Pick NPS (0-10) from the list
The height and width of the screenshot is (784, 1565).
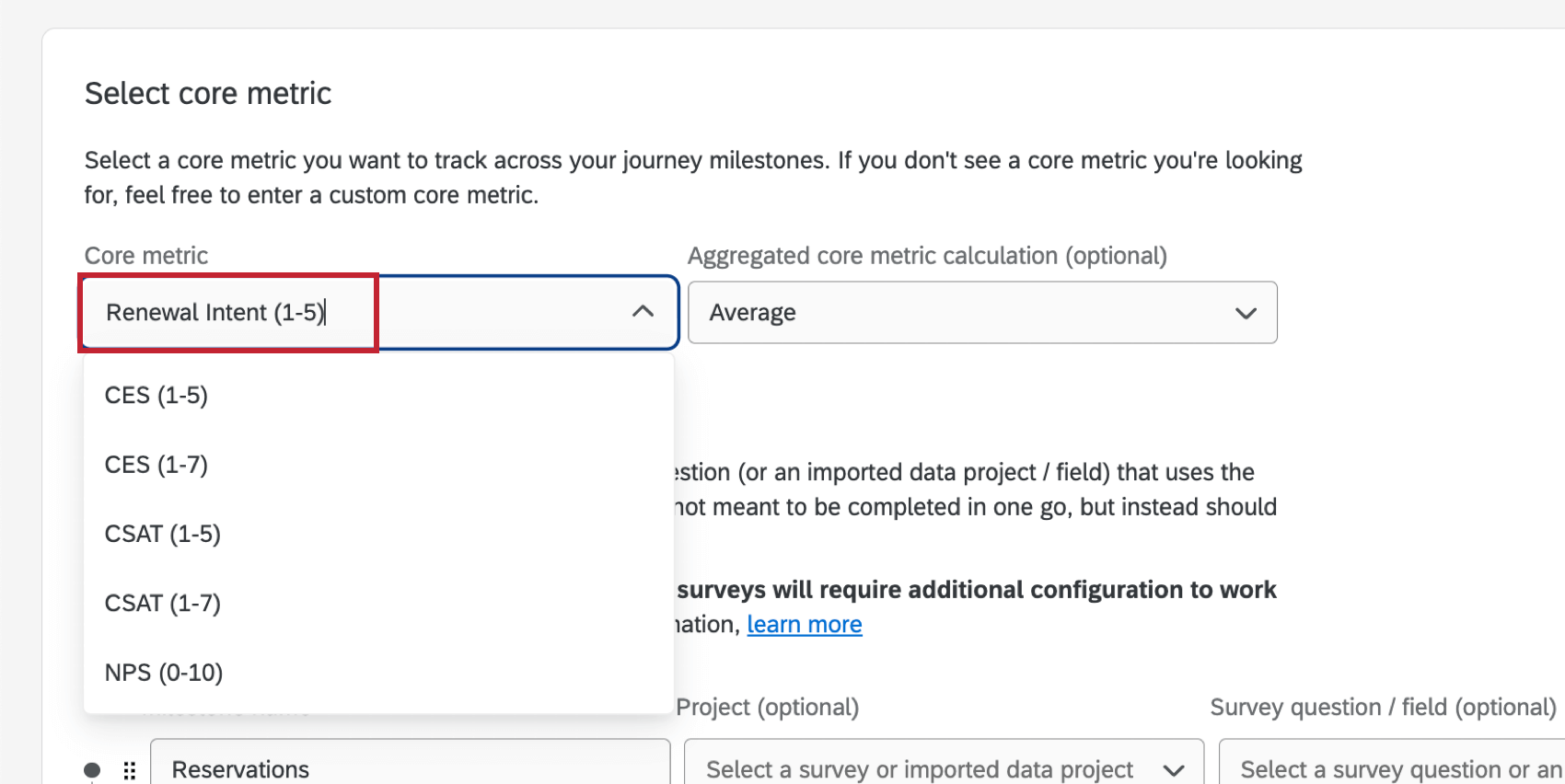[x=163, y=672]
